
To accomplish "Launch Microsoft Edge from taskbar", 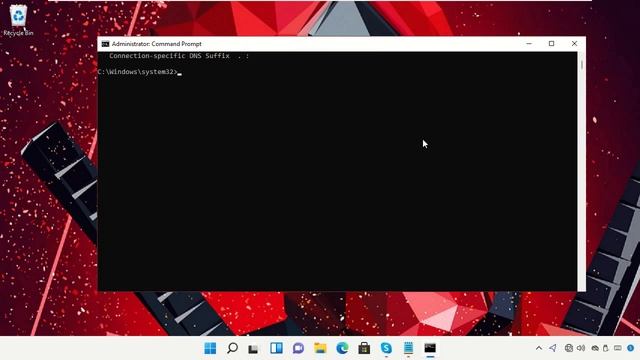I will click(x=342, y=348).
